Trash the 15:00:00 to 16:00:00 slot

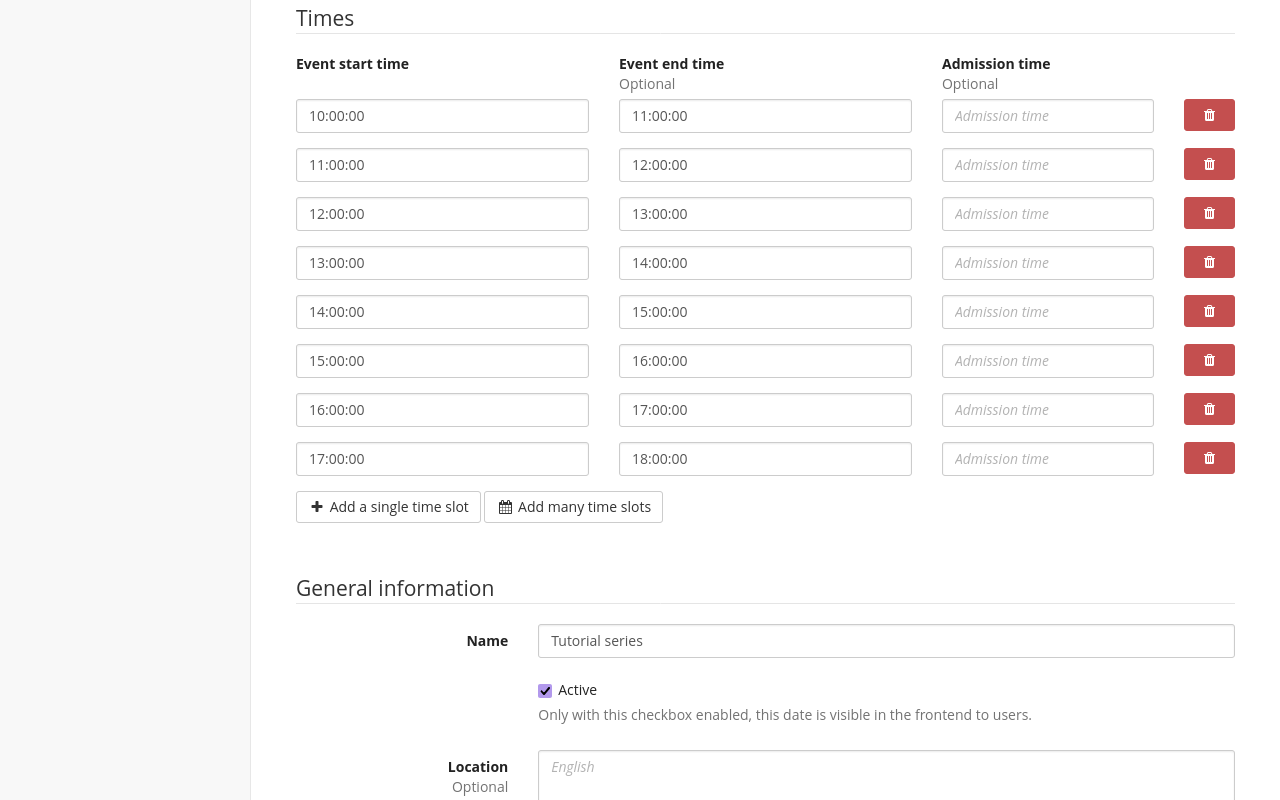[1209, 360]
